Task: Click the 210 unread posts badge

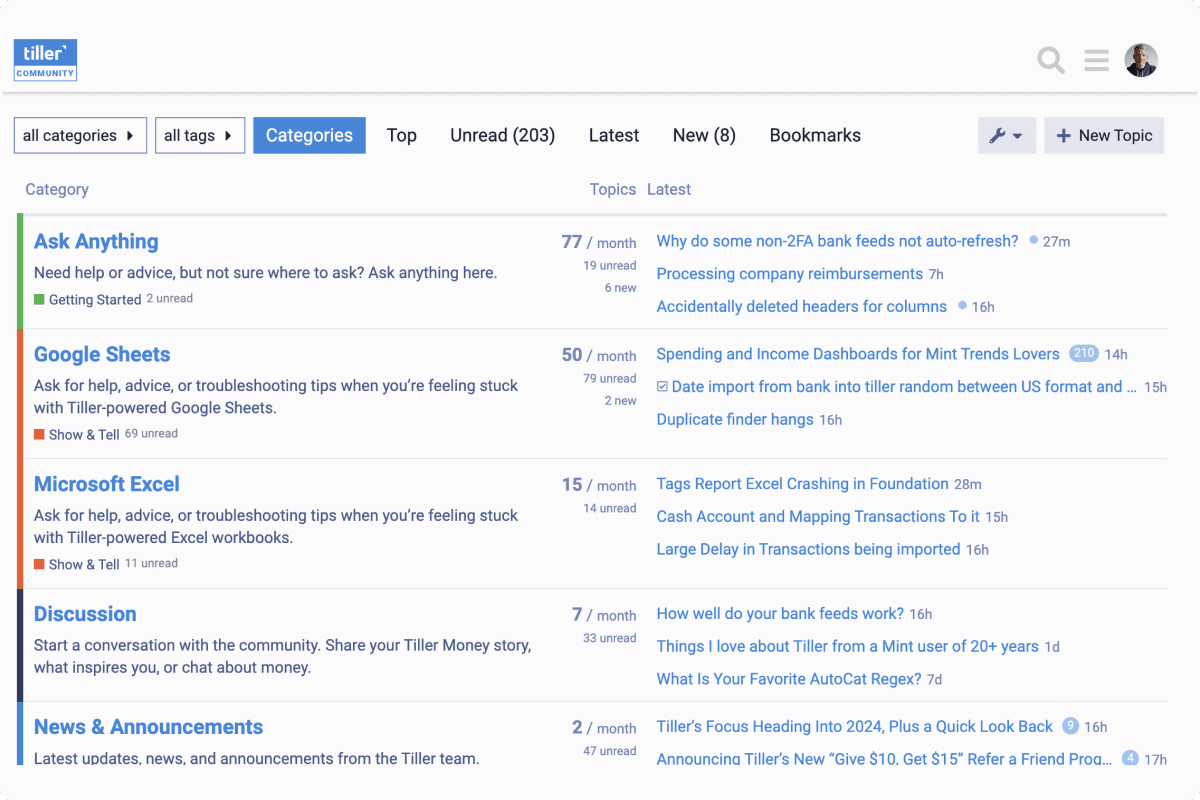Action: coord(1084,354)
